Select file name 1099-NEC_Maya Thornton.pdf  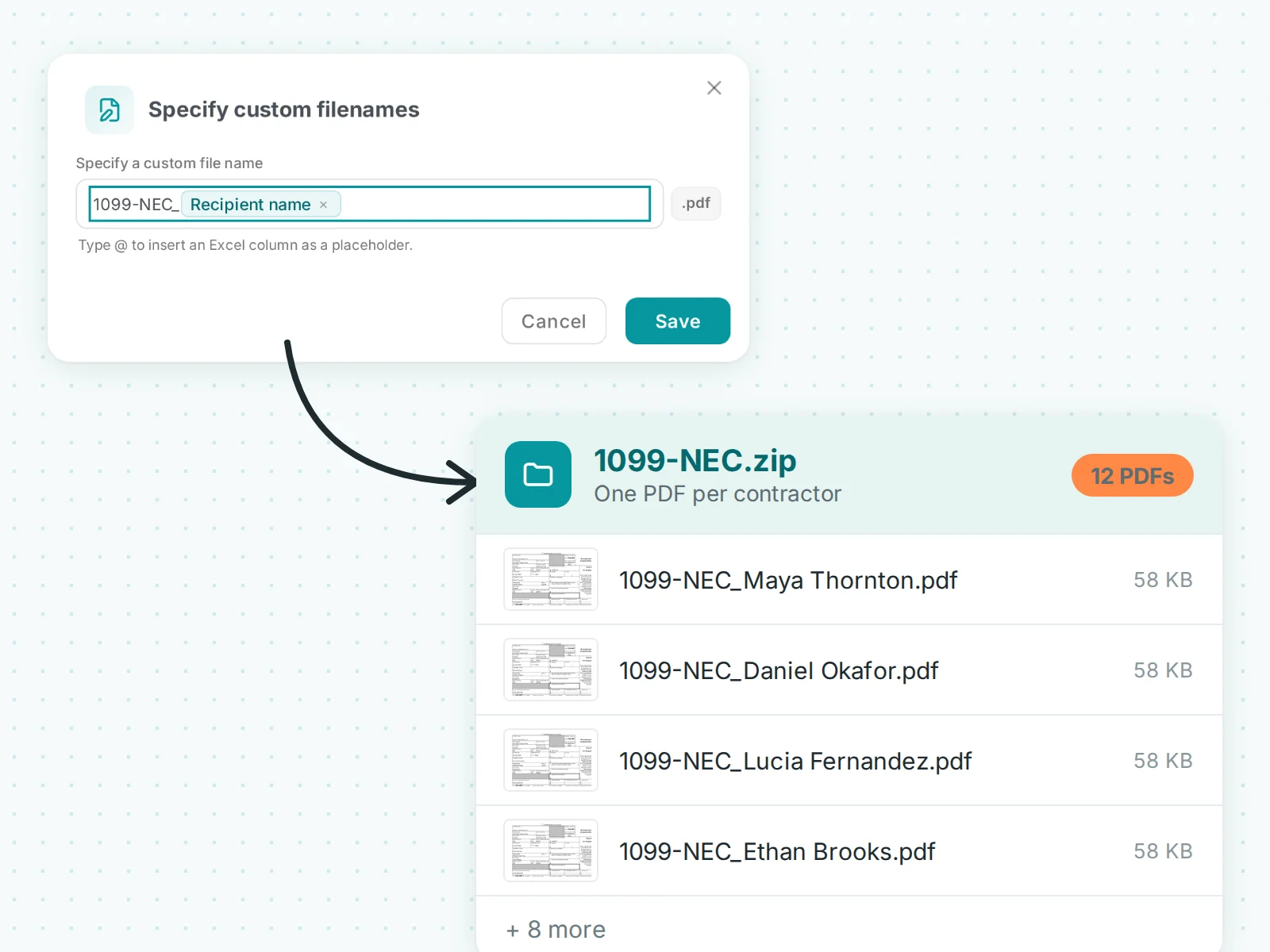click(788, 581)
